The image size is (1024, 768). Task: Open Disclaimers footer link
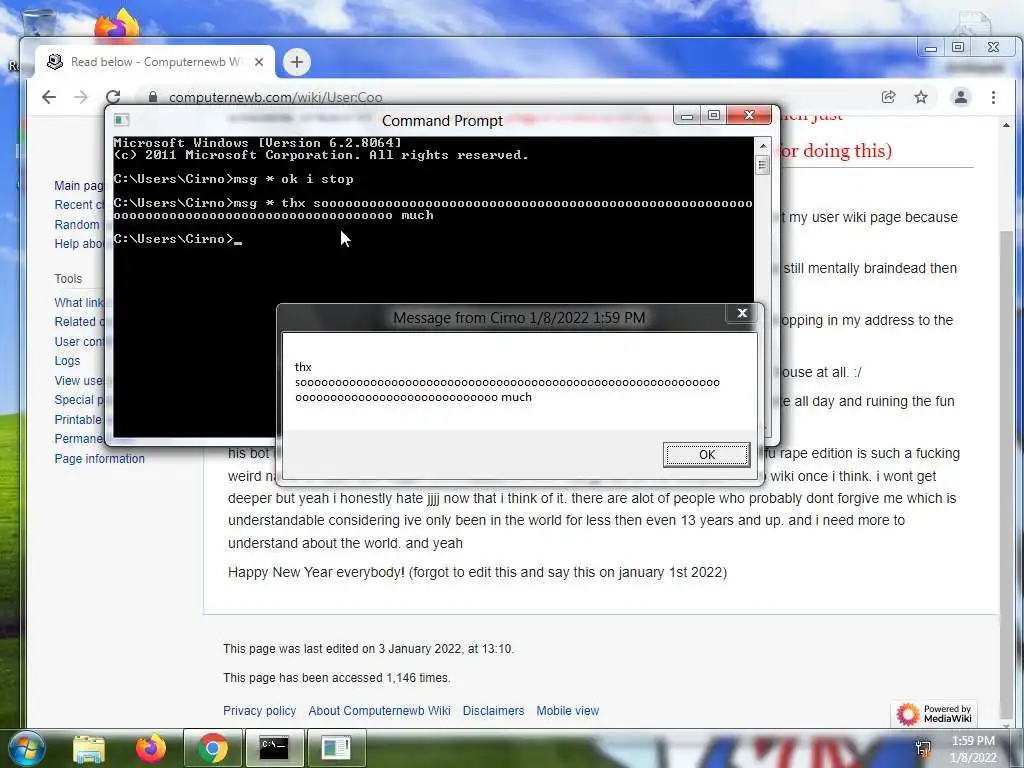[x=493, y=711]
